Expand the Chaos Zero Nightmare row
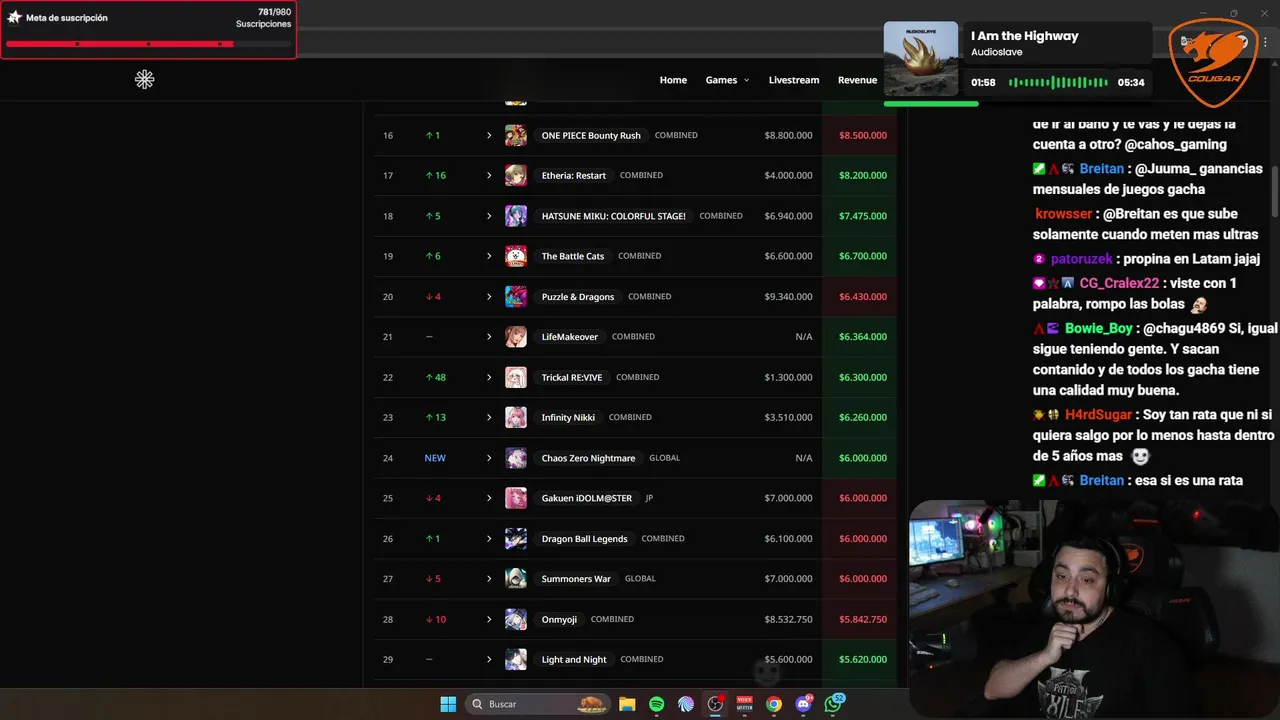Viewport: 1280px width, 720px height. (x=489, y=458)
